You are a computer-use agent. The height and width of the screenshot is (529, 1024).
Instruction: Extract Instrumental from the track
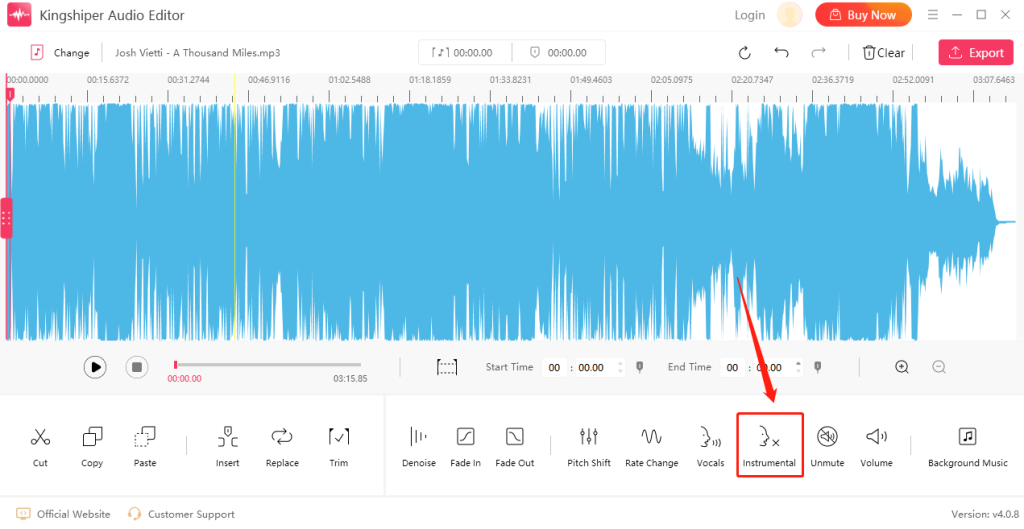(769, 446)
